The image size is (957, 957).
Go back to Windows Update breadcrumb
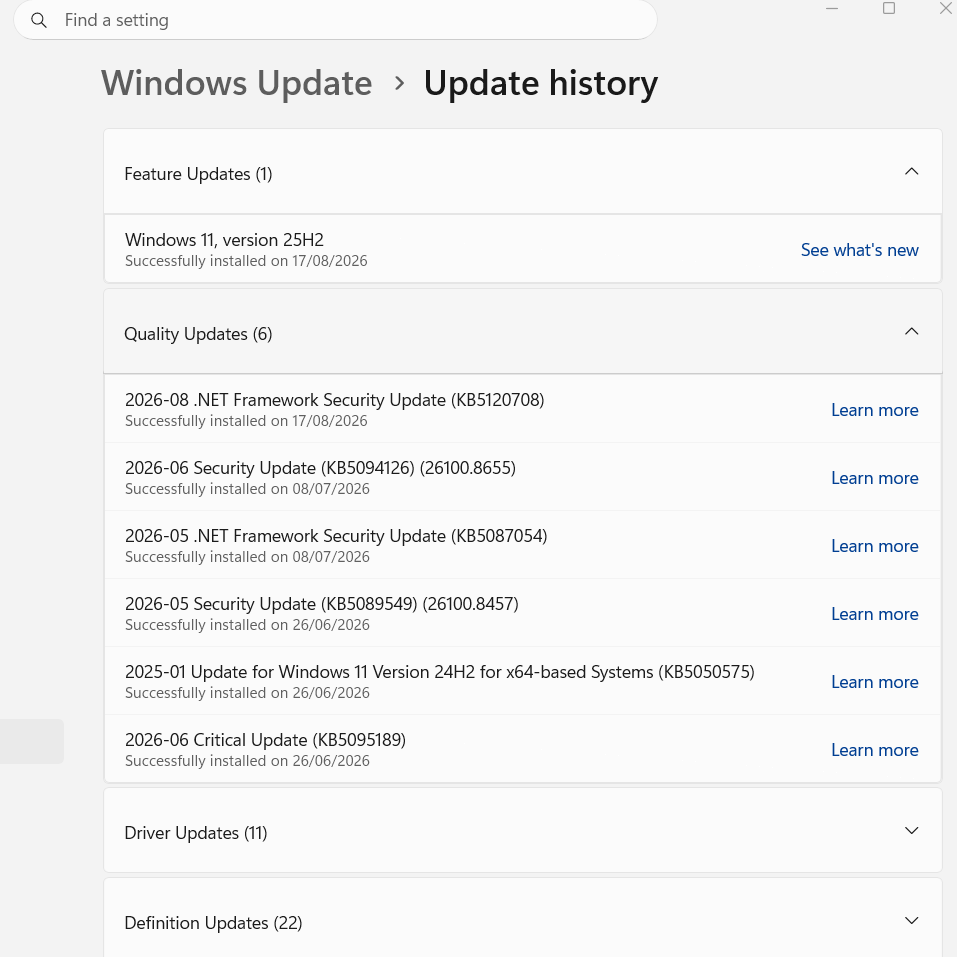click(x=236, y=83)
